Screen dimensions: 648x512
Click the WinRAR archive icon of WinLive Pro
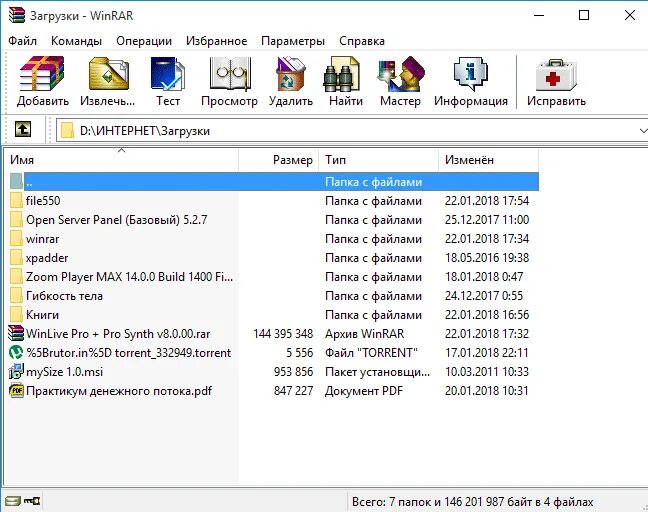click(x=16, y=333)
